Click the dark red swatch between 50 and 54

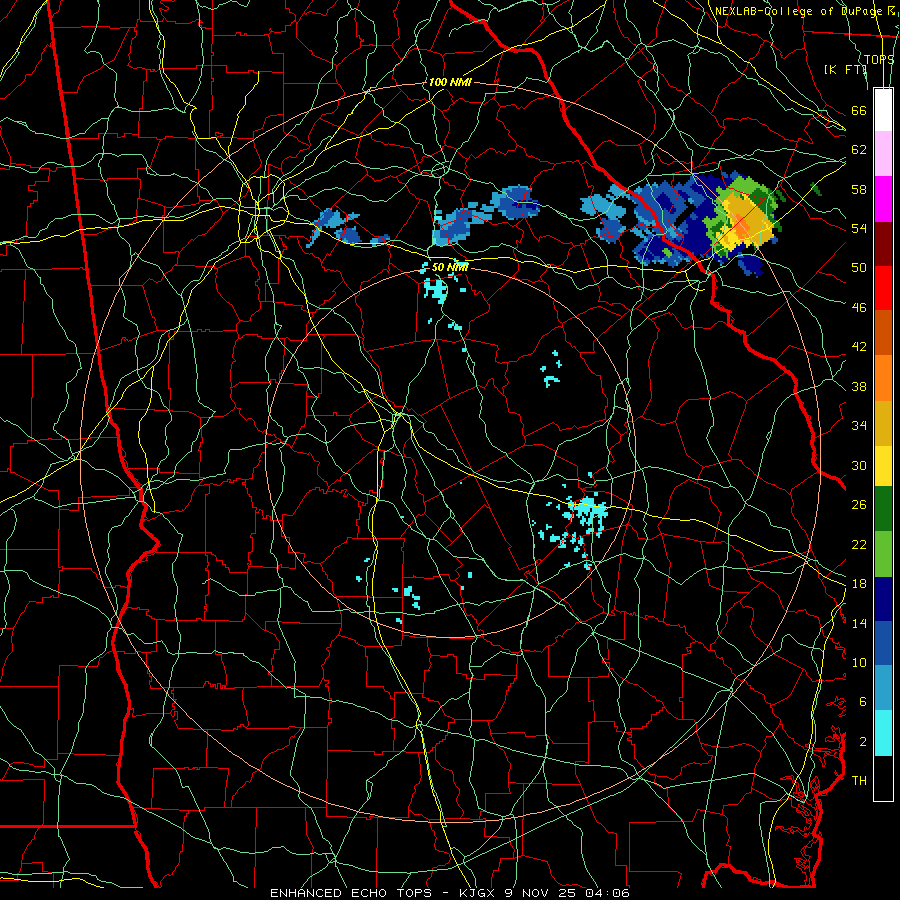pos(883,244)
